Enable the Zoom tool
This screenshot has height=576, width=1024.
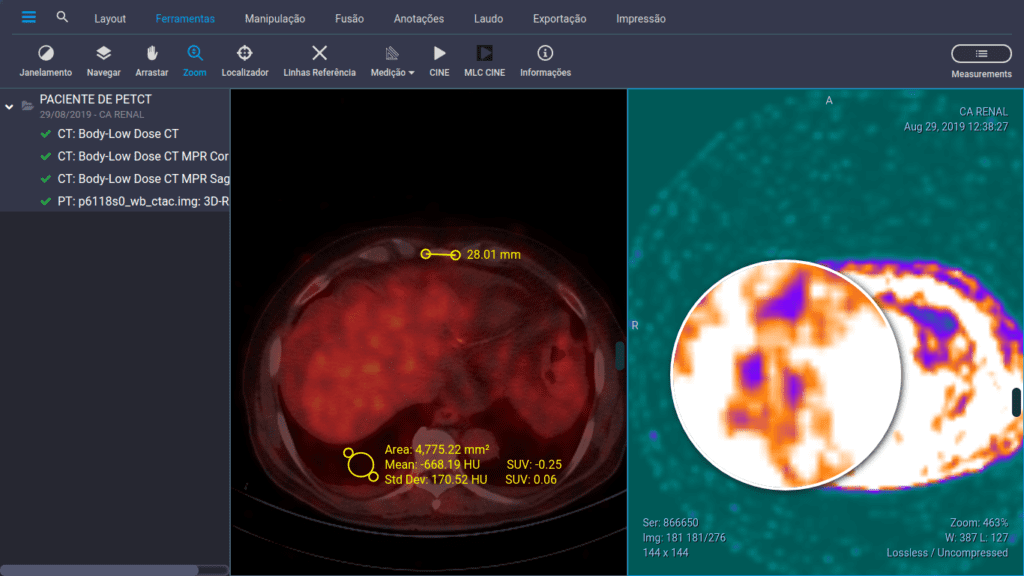[x=193, y=60]
